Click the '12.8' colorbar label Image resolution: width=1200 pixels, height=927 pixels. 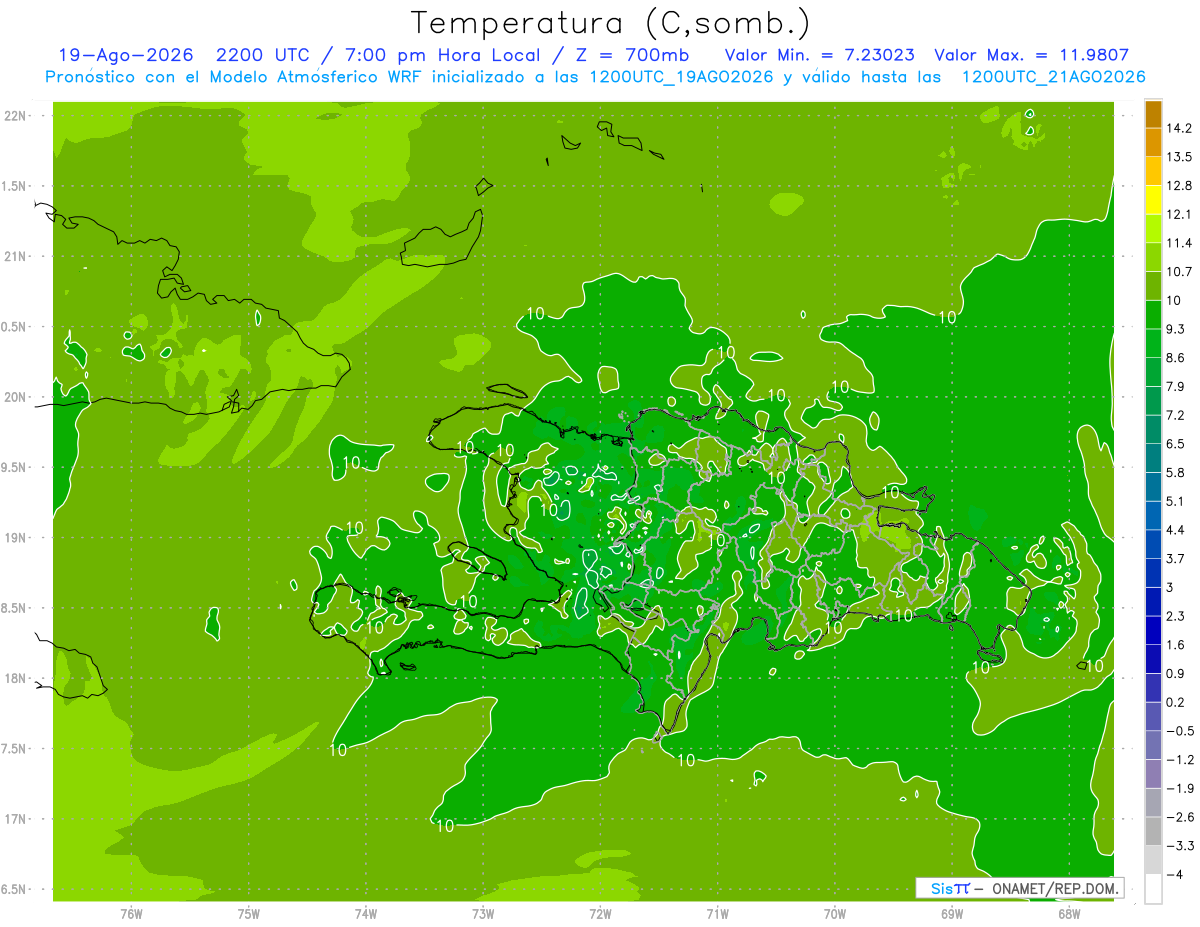(1180, 186)
